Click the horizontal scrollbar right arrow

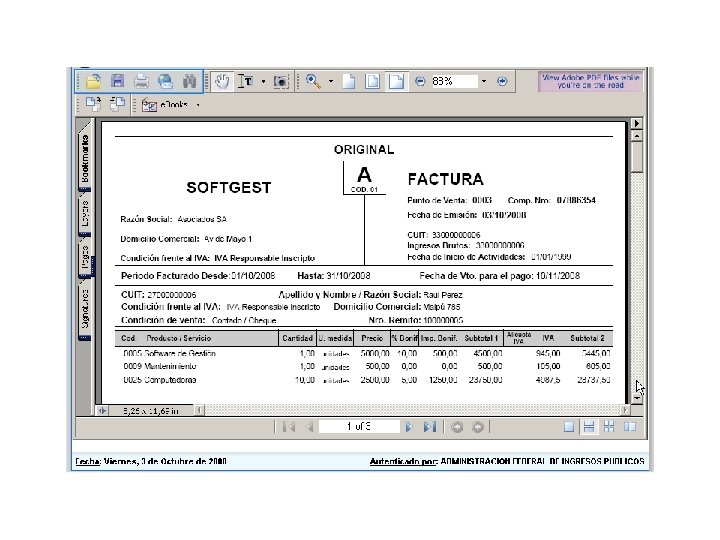[625, 410]
